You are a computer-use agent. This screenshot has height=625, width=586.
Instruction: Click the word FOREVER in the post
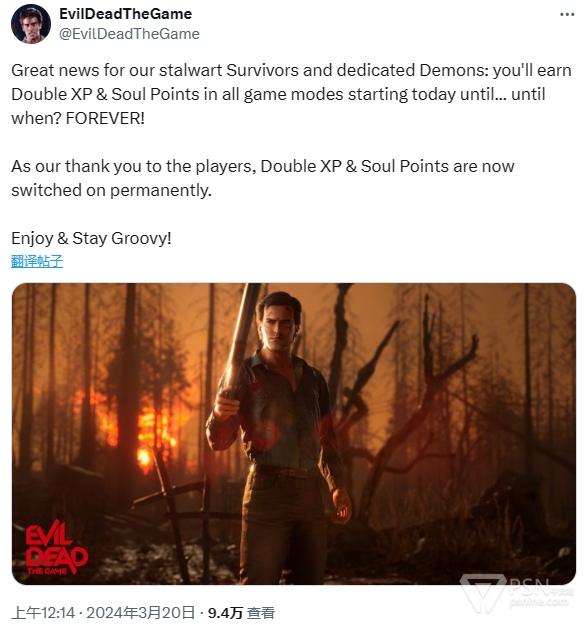[105, 118]
